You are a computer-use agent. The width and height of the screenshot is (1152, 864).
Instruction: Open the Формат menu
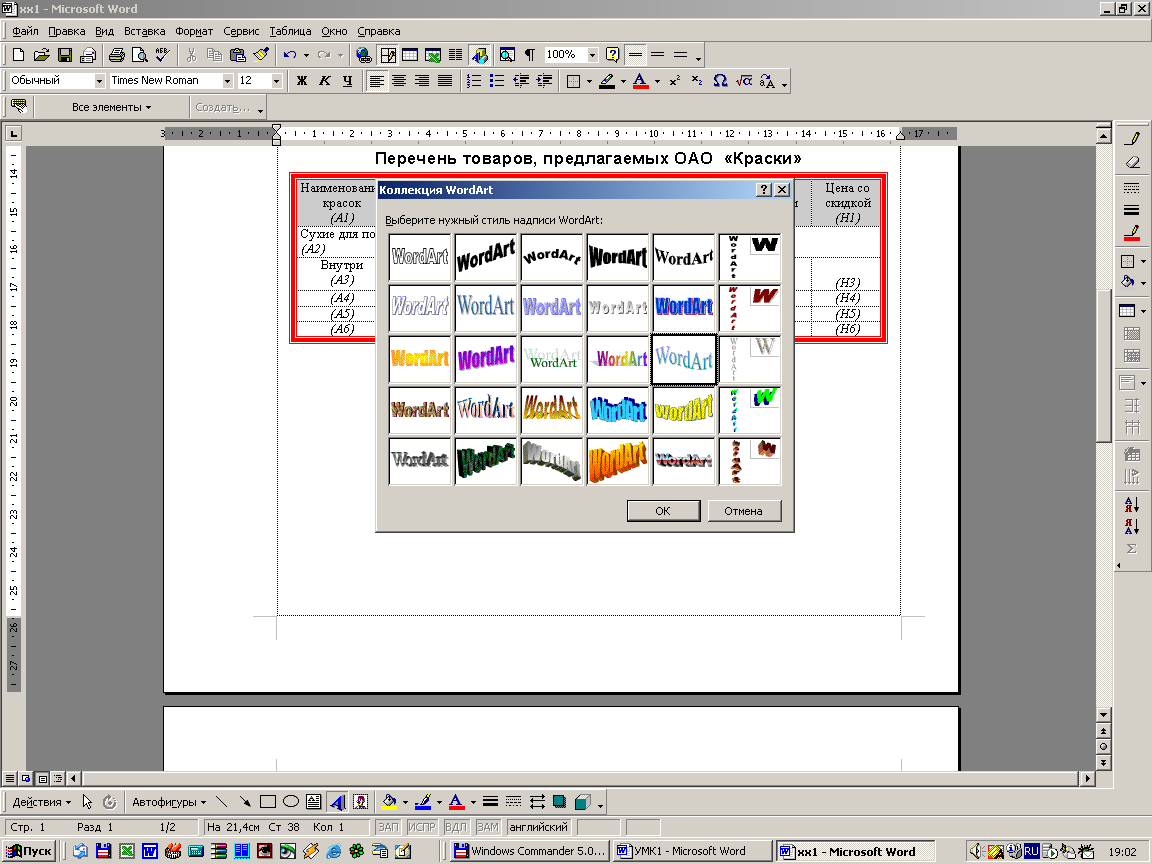click(x=194, y=31)
